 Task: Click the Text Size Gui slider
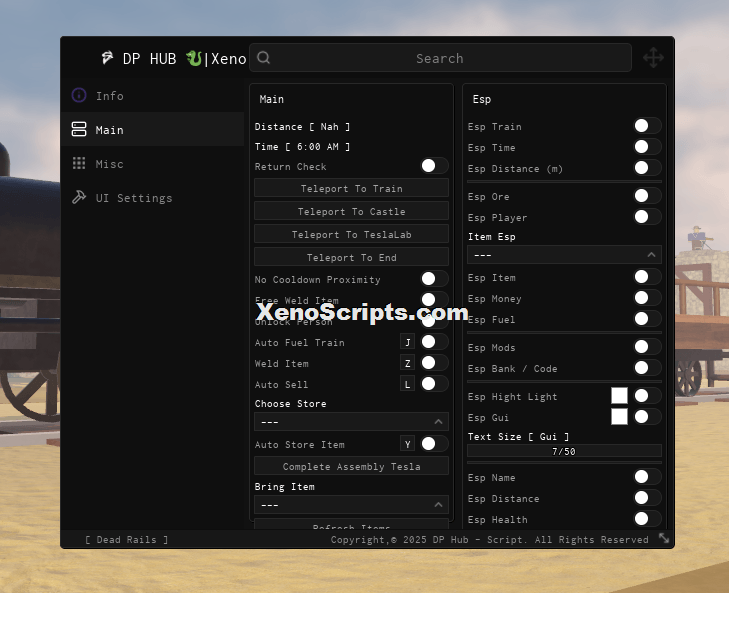[x=564, y=451]
